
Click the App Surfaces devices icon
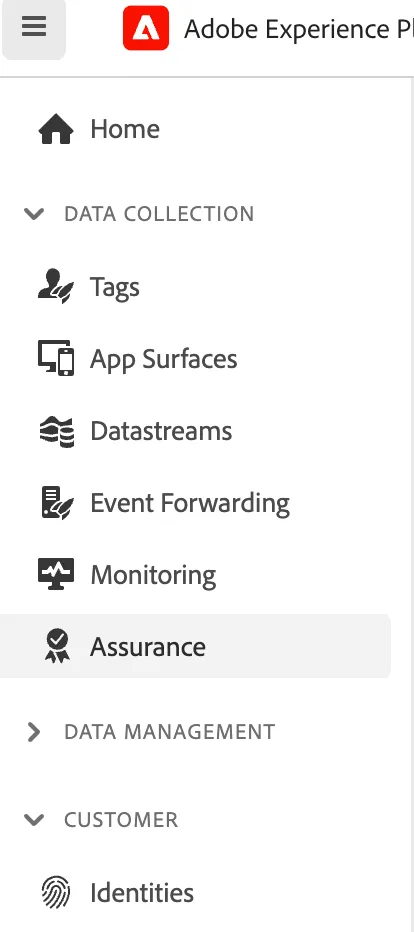coord(56,358)
